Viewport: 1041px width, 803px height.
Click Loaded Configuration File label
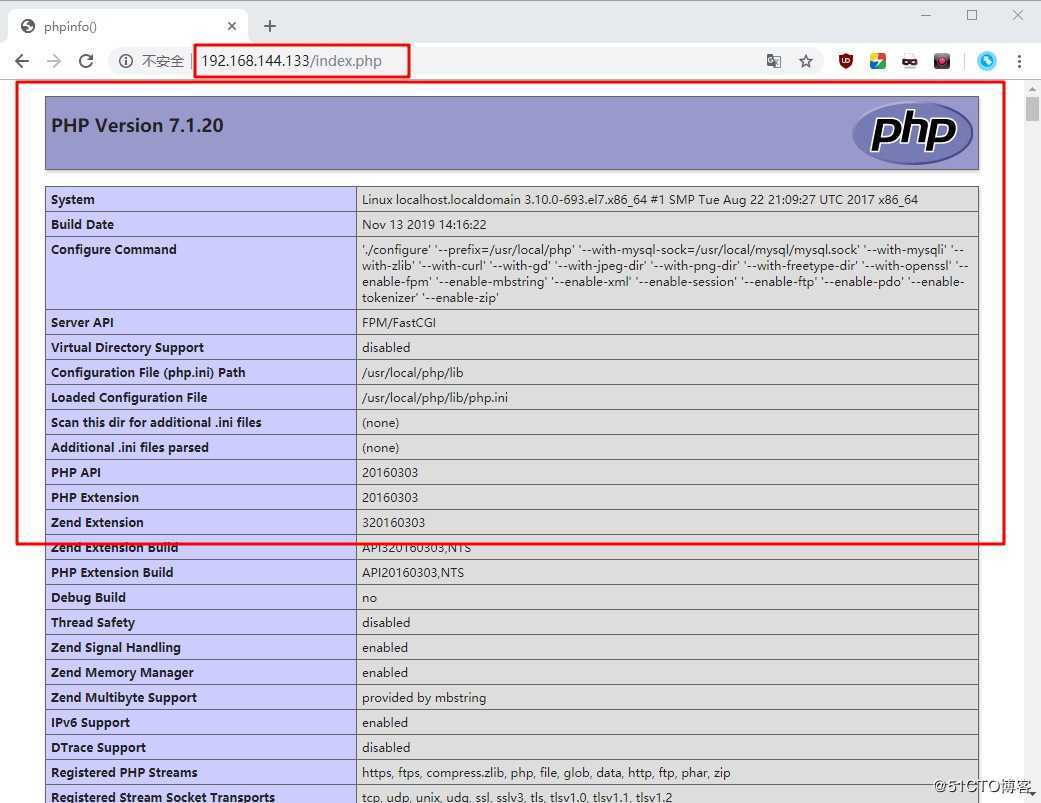click(129, 398)
